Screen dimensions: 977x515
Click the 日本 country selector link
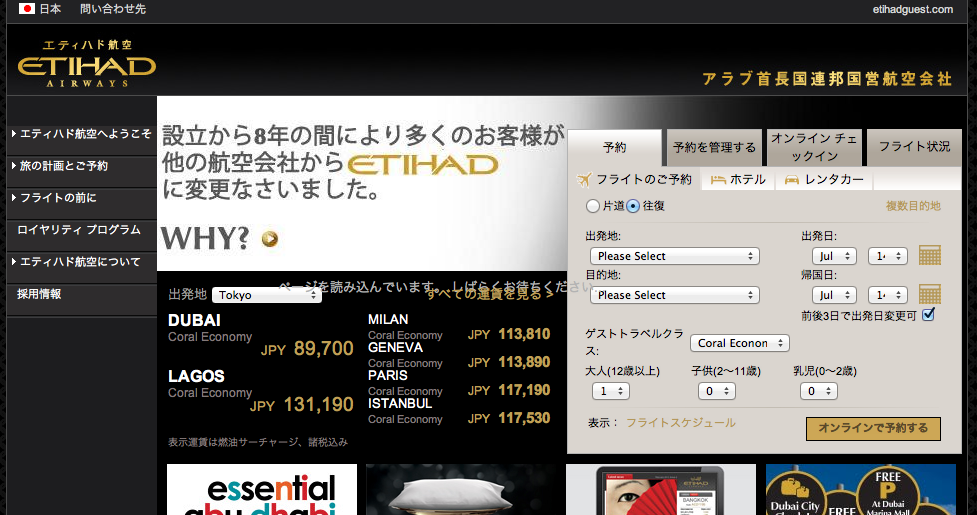click(x=50, y=9)
